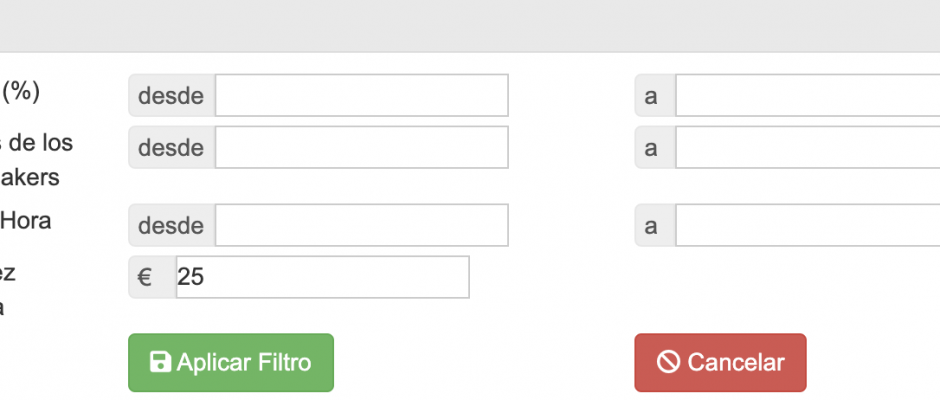This screenshot has width=940, height=400.
Task: Focus the "desde" input in the (%) row
Action: tap(361, 96)
